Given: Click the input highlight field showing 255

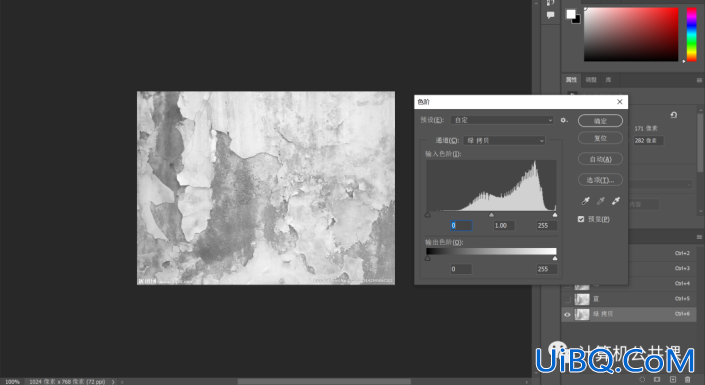Looking at the screenshot, I should (x=546, y=225).
